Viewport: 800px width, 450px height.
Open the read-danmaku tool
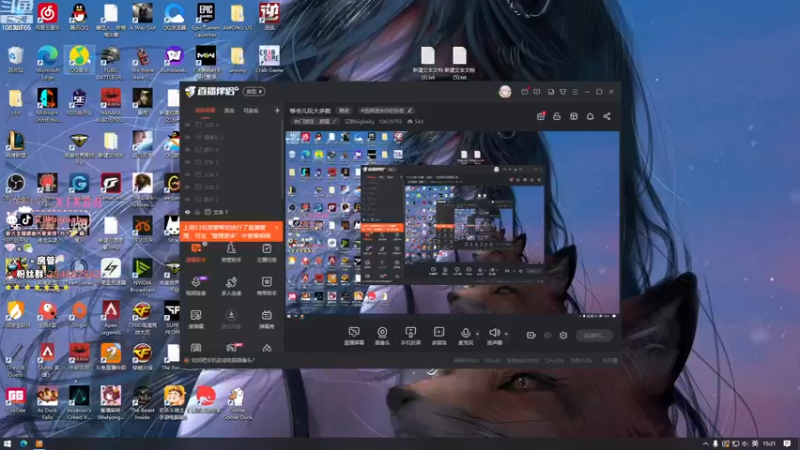tap(196, 319)
